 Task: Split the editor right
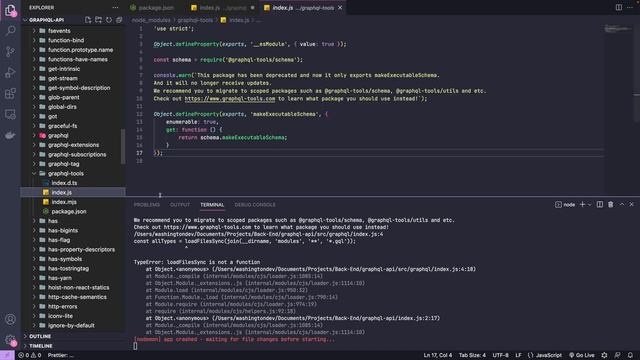(619, 7)
